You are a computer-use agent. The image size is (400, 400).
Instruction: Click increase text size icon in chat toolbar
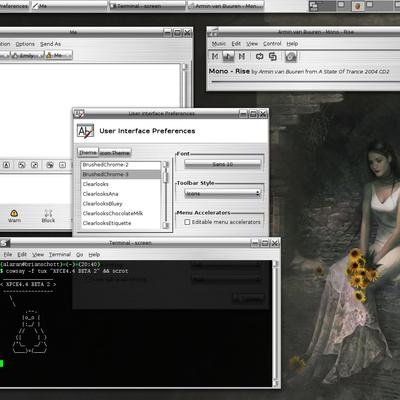click(34, 165)
